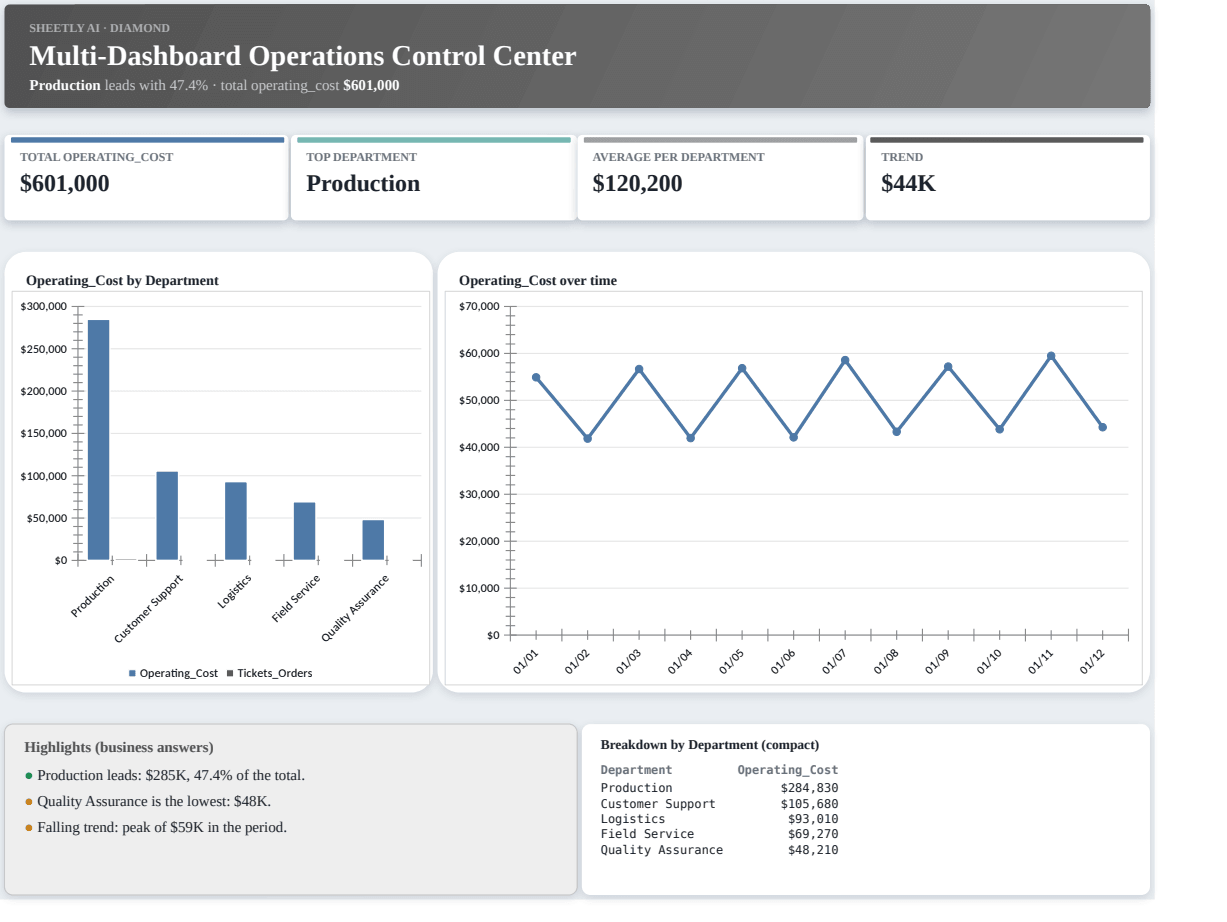Click the $93,010 value in breakdown table
The width and height of the screenshot is (1227, 922).
tap(813, 819)
